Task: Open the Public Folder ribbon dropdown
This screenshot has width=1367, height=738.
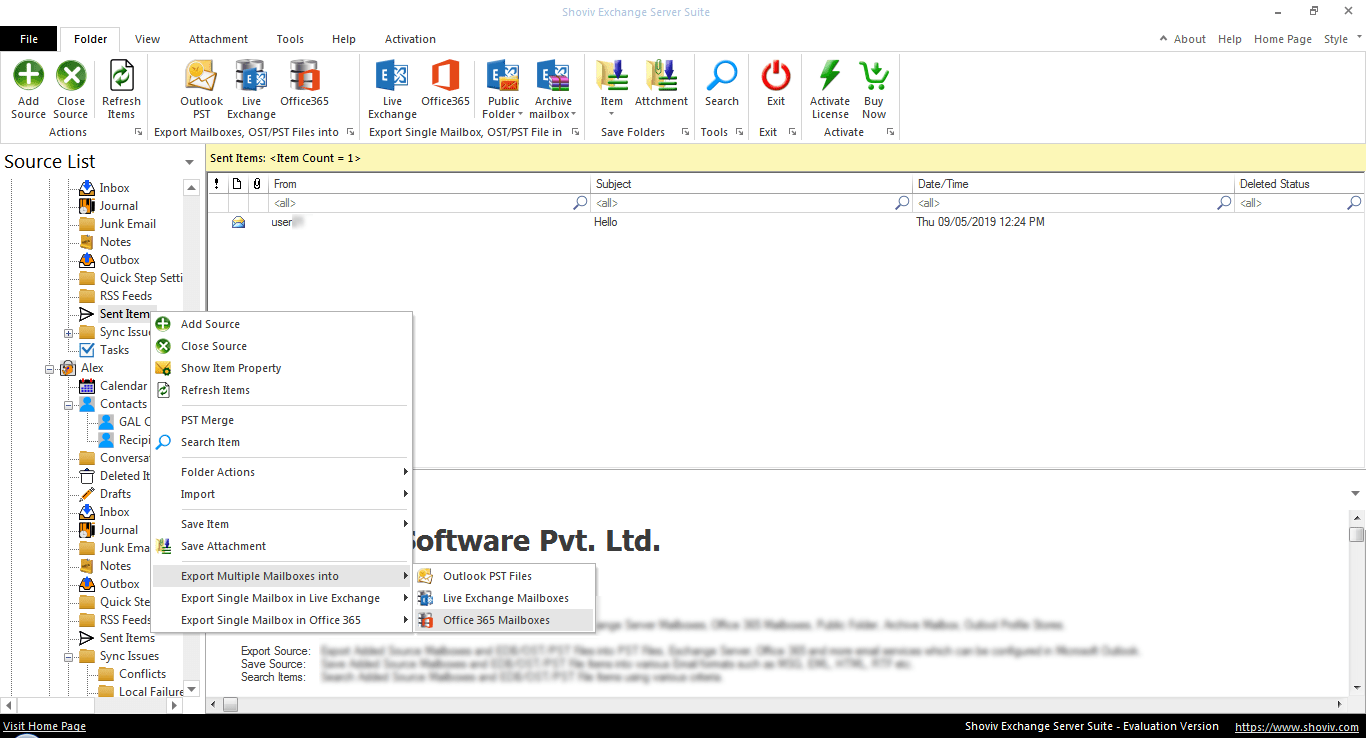Action: (x=503, y=89)
